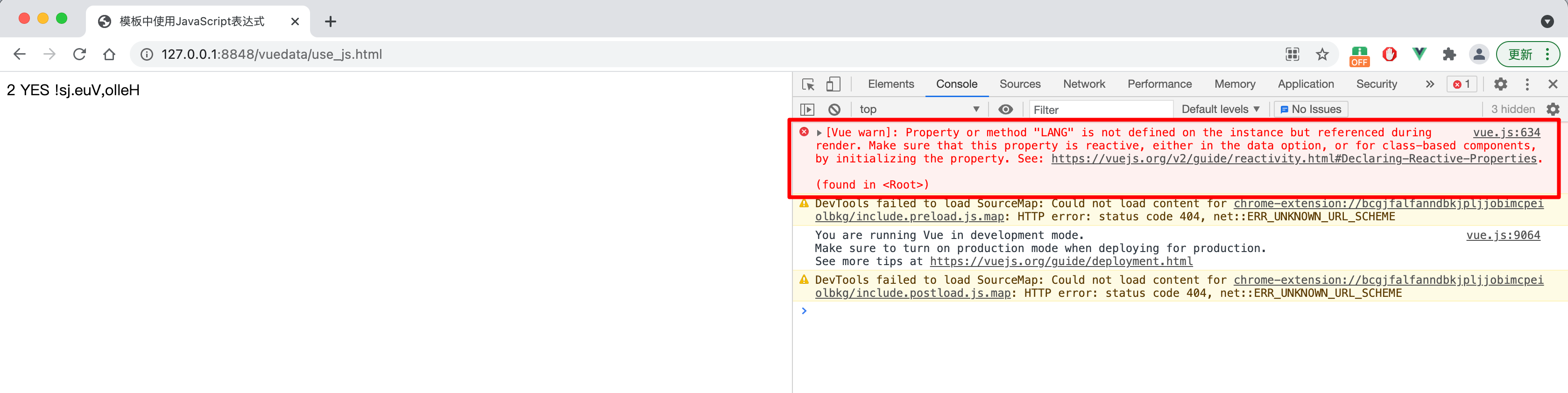Switch to the Elements tab
The height and width of the screenshot is (393, 1568).
click(x=890, y=84)
